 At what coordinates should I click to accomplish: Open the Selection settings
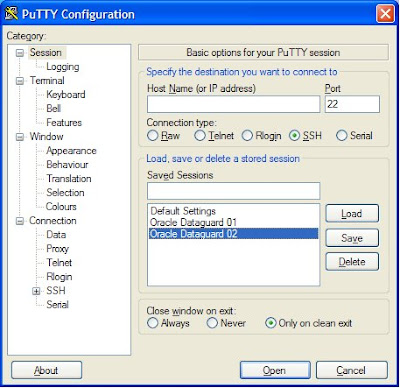coord(65,192)
